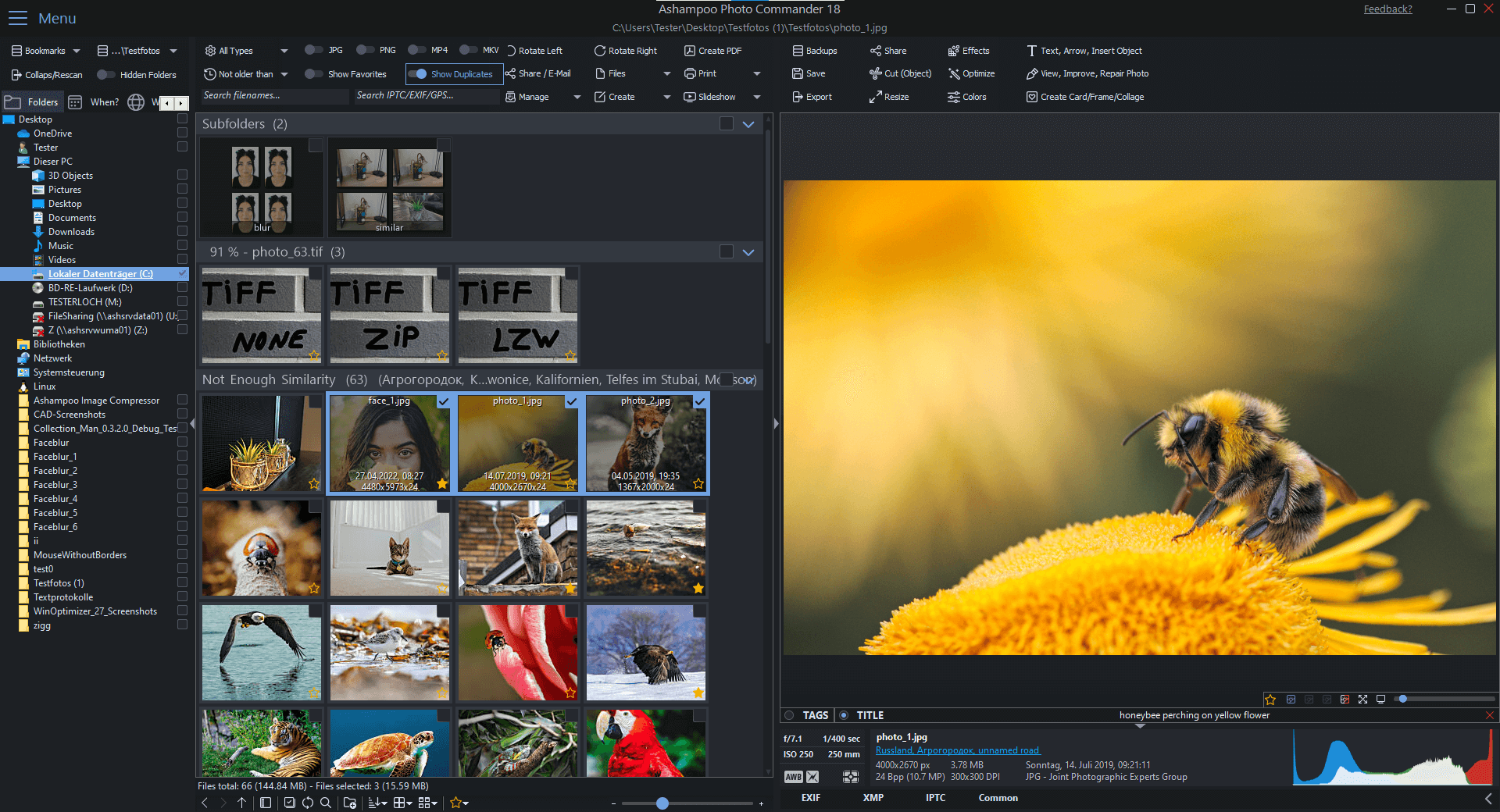Disable the Show Duplicates toggle
Screen dimensions: 1500x812
[416, 73]
